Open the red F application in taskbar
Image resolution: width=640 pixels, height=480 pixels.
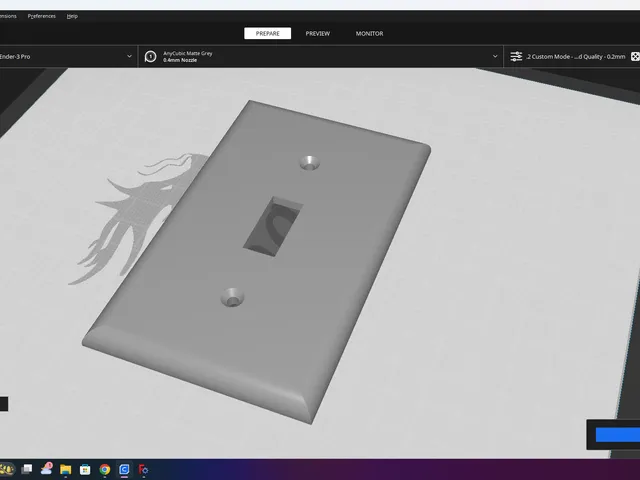(x=143, y=470)
